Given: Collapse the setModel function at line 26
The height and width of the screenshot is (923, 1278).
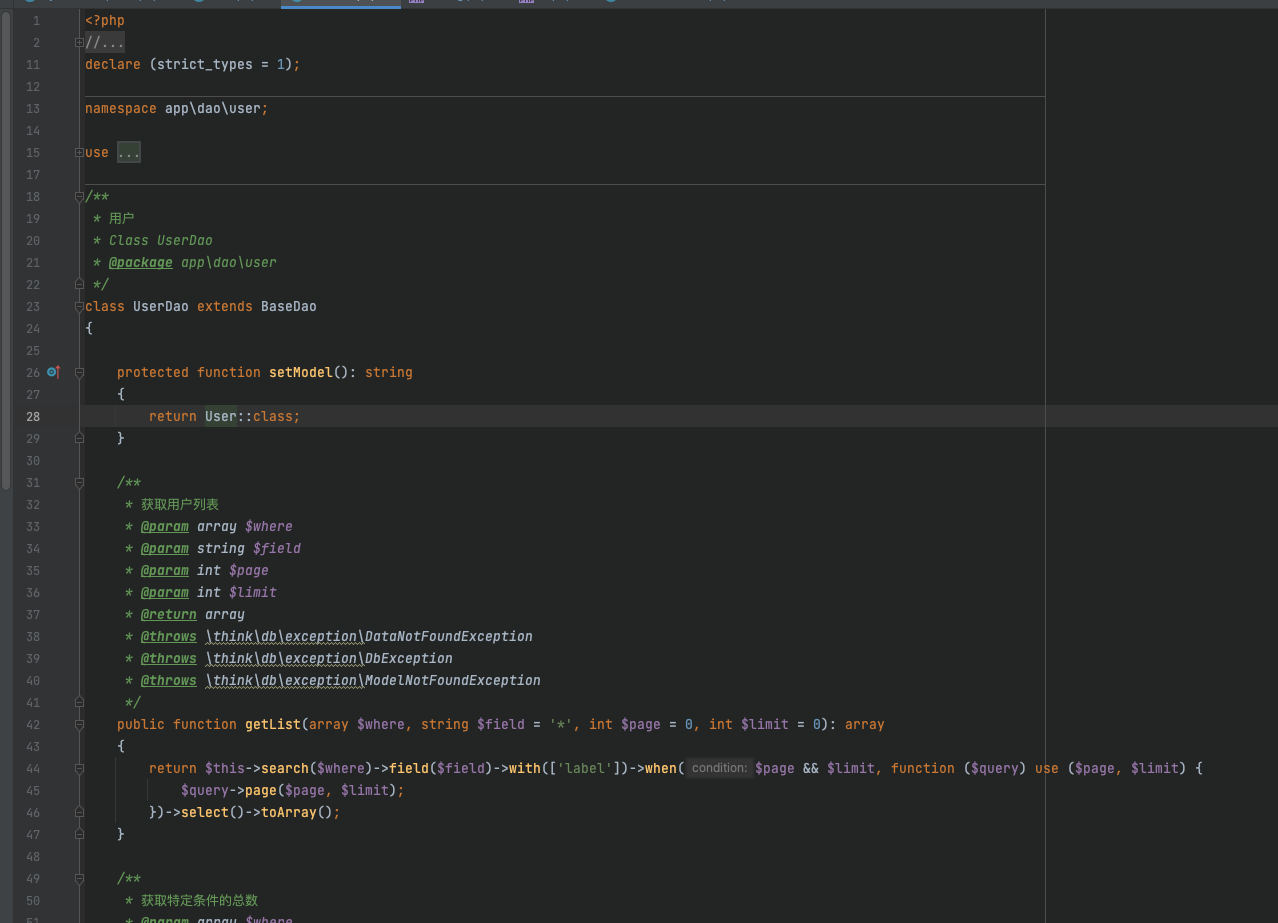Looking at the screenshot, I should [x=79, y=372].
